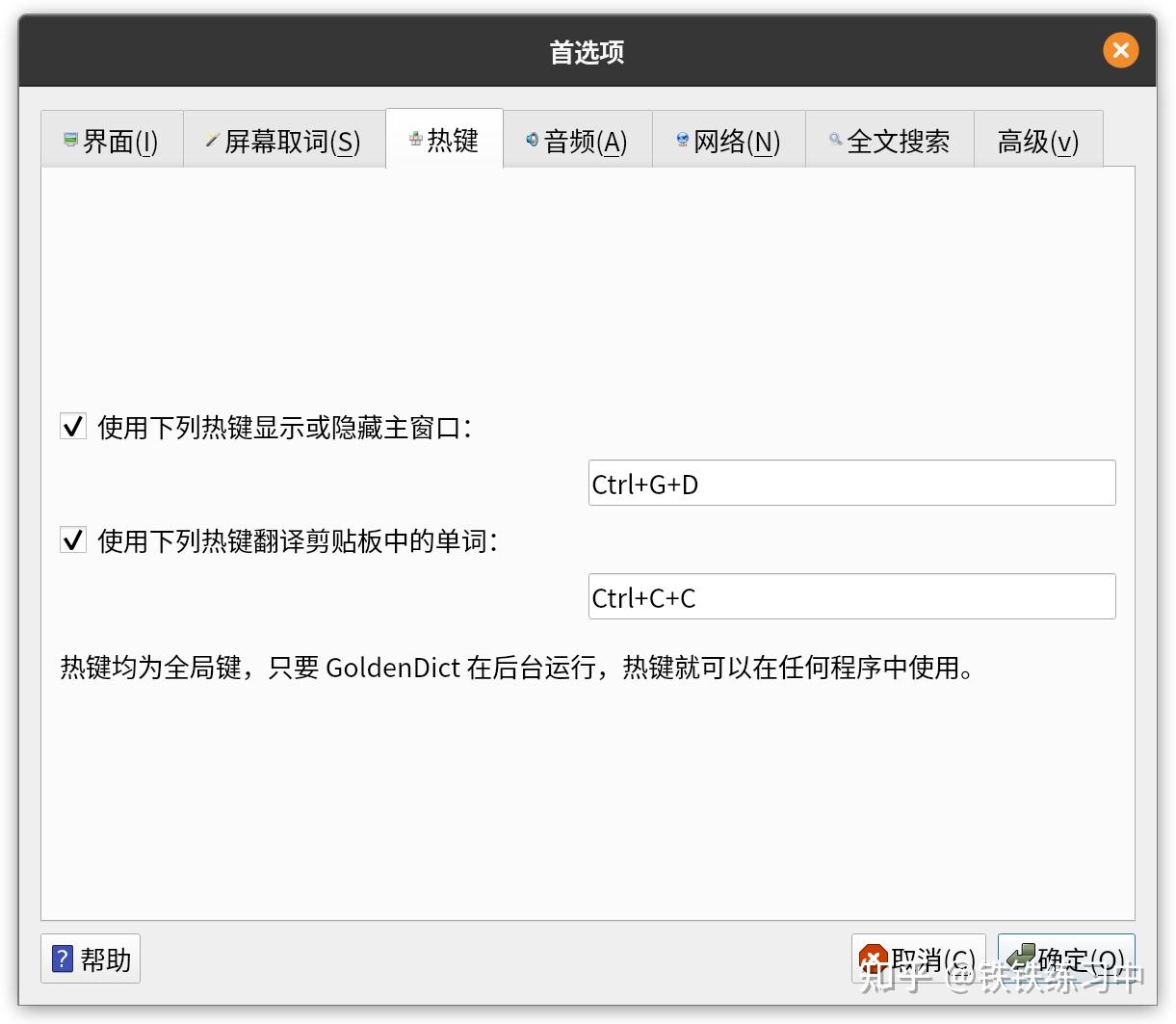Cancel changes with 取消(C) button

click(x=918, y=959)
